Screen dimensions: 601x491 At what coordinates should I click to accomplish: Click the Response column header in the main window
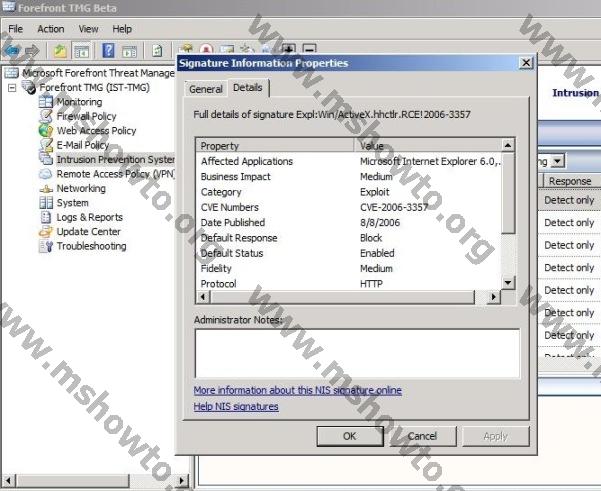pos(570,181)
